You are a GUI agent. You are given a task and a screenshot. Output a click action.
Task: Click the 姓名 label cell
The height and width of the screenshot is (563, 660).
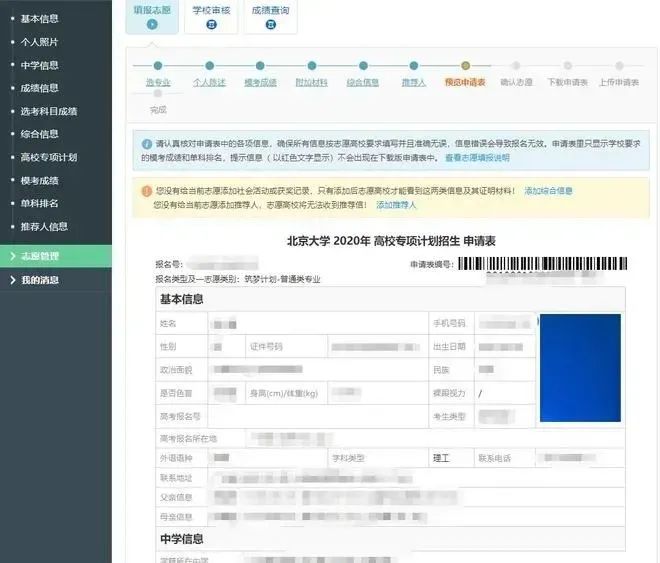(181, 323)
